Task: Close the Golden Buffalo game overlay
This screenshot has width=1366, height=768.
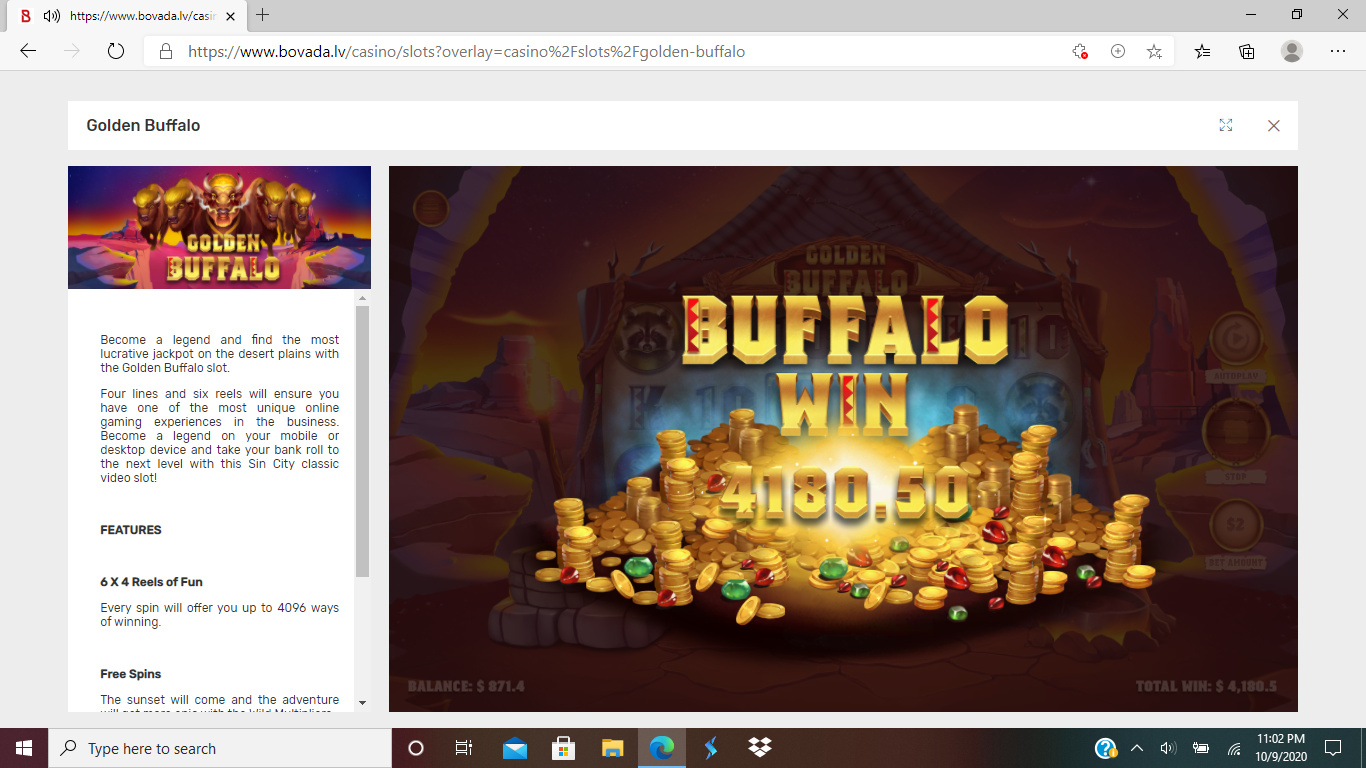Action: (x=1273, y=125)
